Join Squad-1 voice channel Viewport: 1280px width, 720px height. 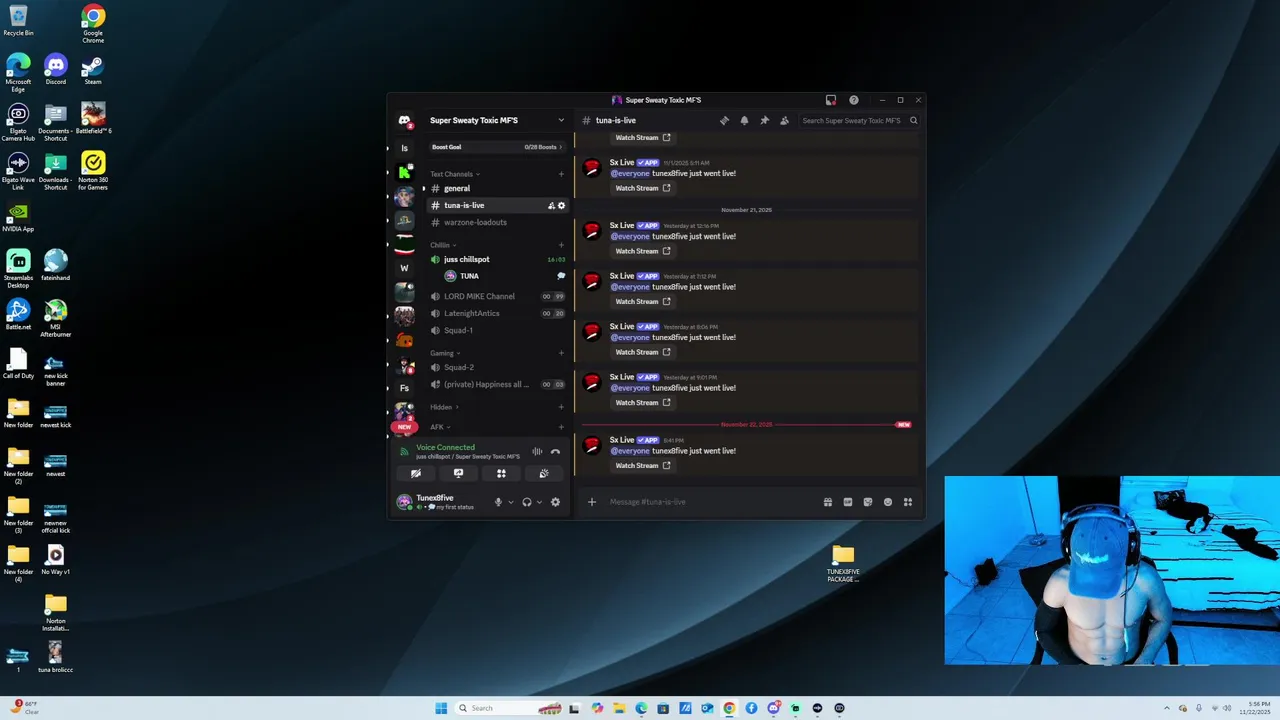point(497,330)
